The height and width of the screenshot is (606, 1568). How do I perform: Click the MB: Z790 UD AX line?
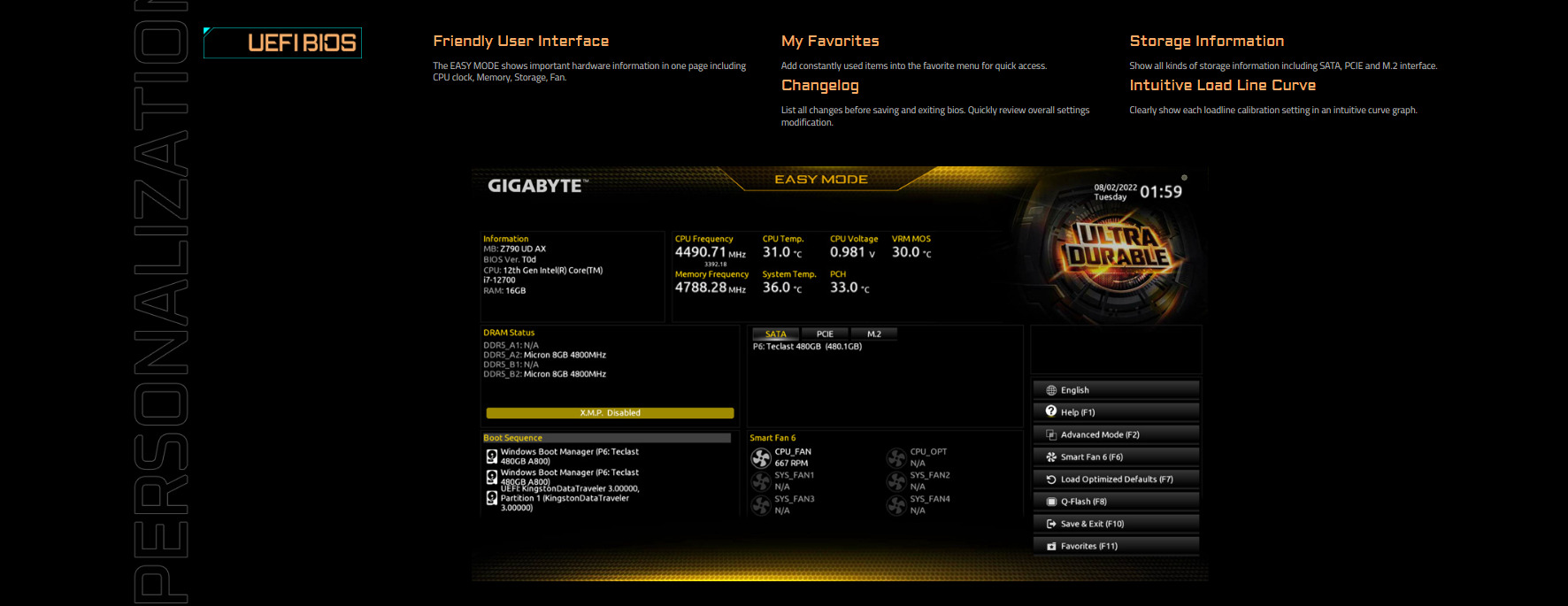tap(515, 249)
